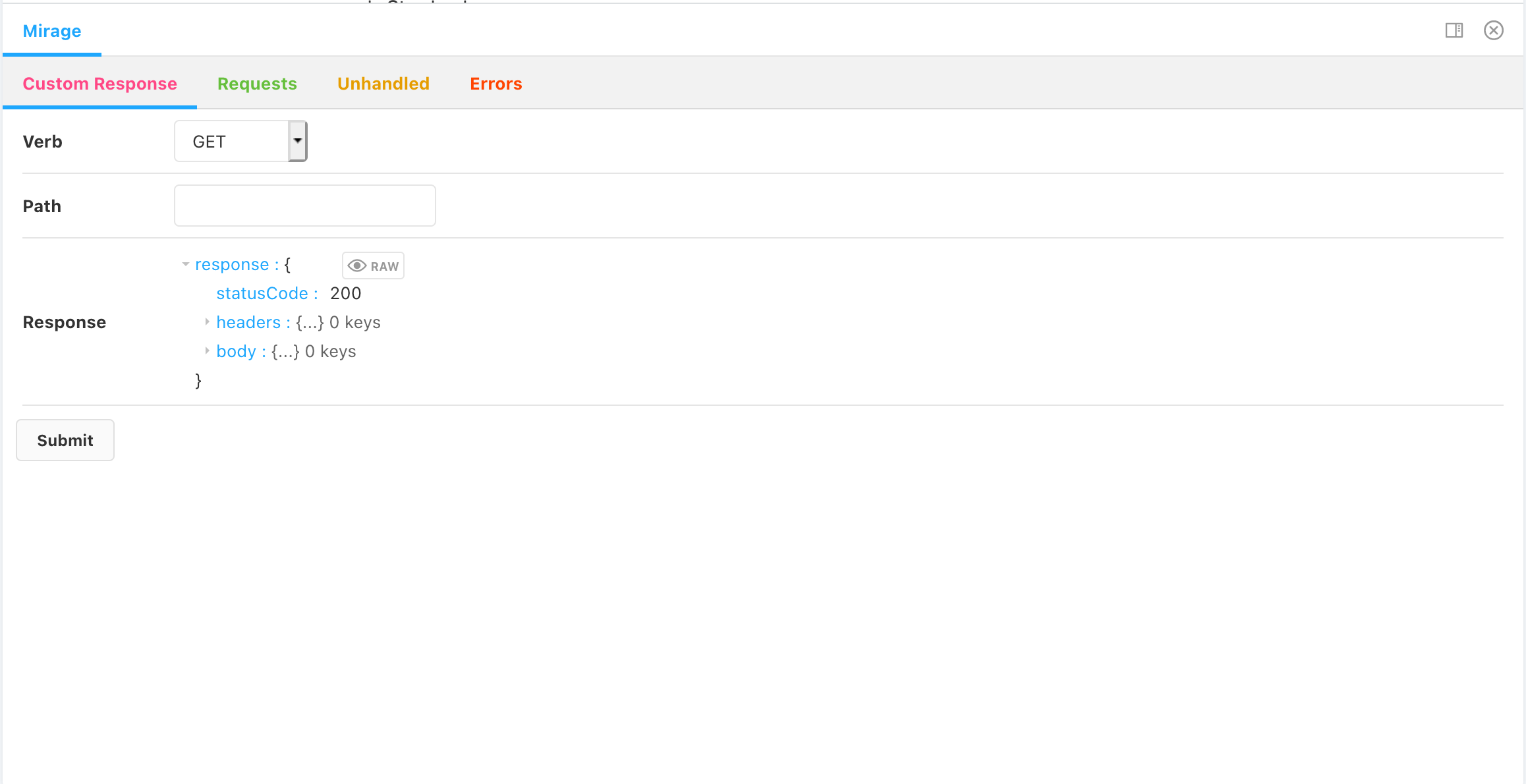
Task: Click the dock panel layout icon
Action: coord(1454,30)
